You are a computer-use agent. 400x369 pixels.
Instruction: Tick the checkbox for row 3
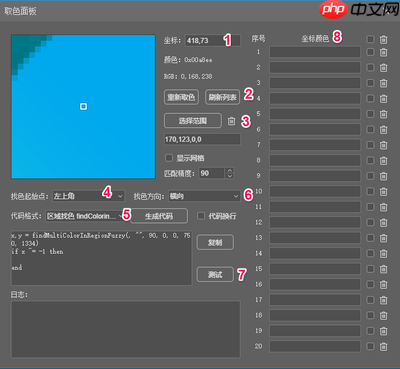pos(370,83)
